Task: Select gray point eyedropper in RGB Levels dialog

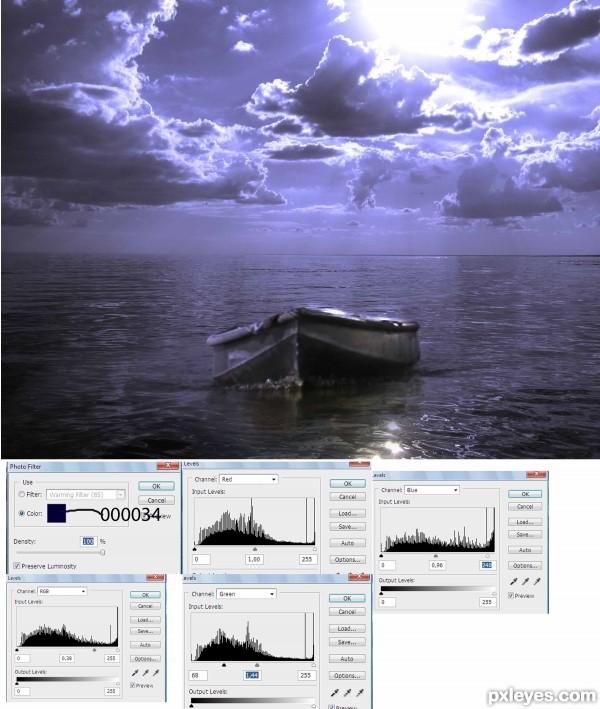Action: pos(146,673)
